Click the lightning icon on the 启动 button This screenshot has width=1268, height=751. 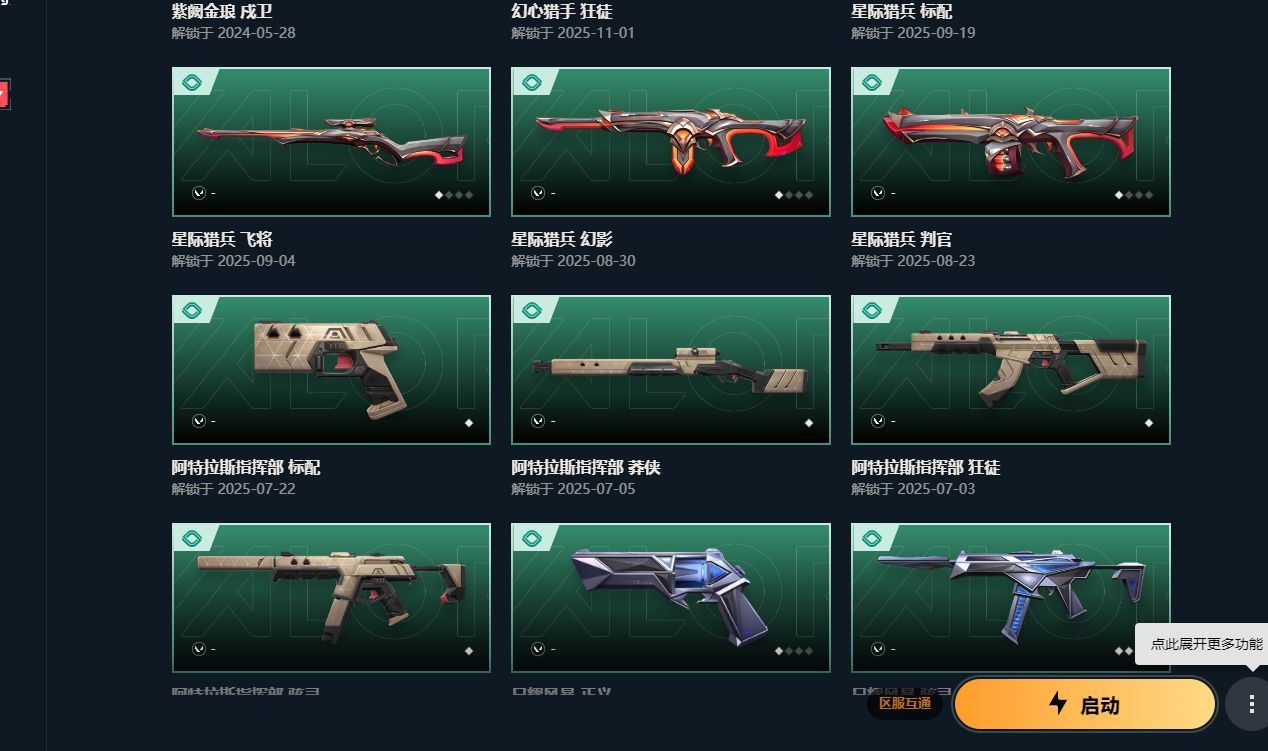pyautogui.click(x=1058, y=704)
